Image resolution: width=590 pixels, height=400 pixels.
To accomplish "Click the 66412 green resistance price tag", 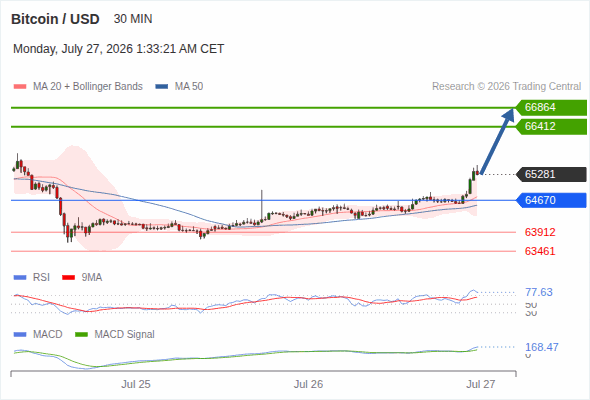I will 551,126.
